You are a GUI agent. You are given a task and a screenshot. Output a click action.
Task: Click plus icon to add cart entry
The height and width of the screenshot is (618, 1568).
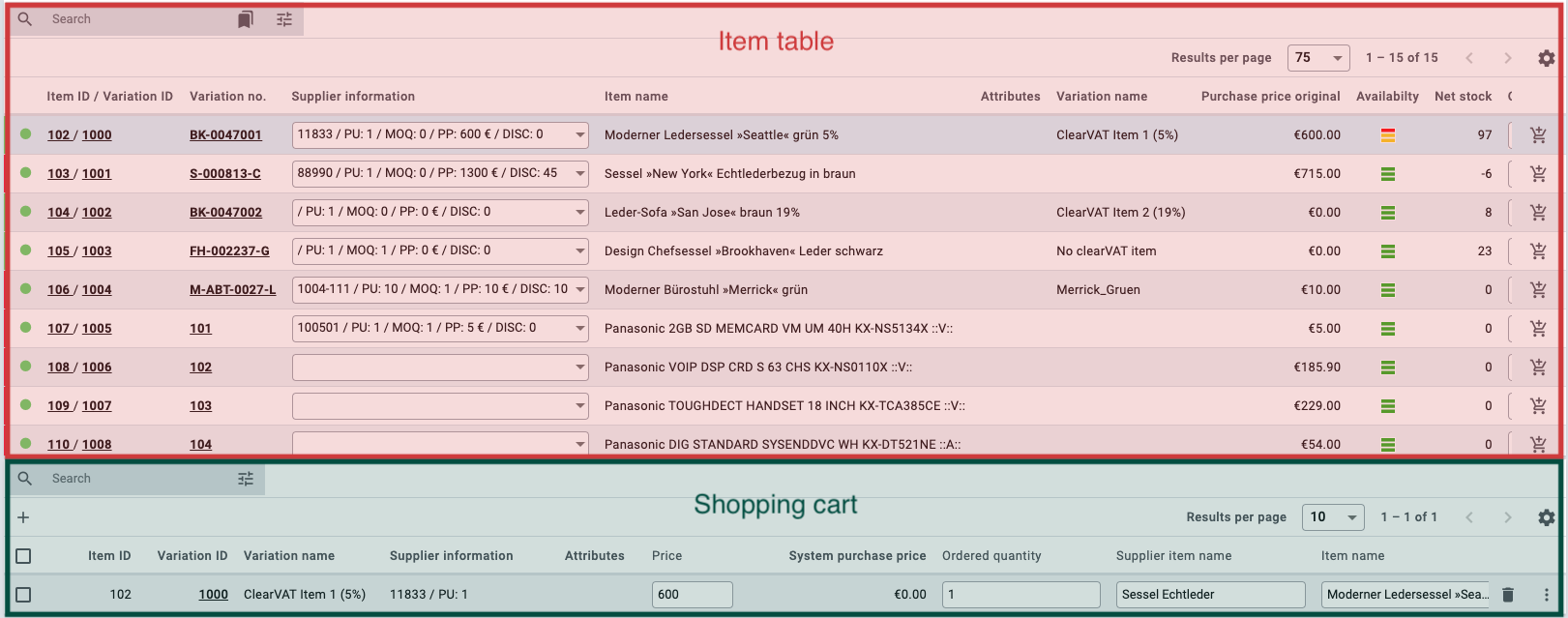click(x=23, y=517)
